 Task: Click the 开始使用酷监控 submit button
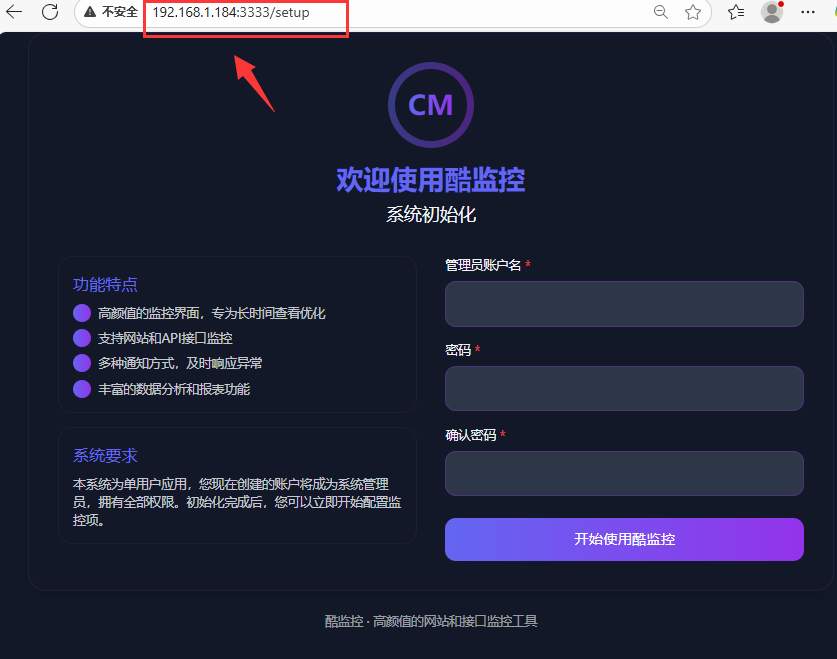point(624,539)
